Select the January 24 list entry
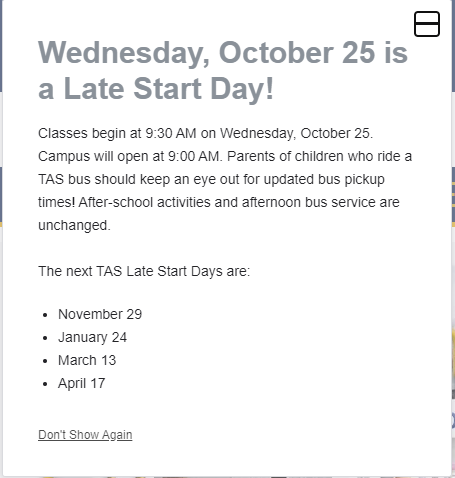The image size is (455, 478). coord(92,337)
